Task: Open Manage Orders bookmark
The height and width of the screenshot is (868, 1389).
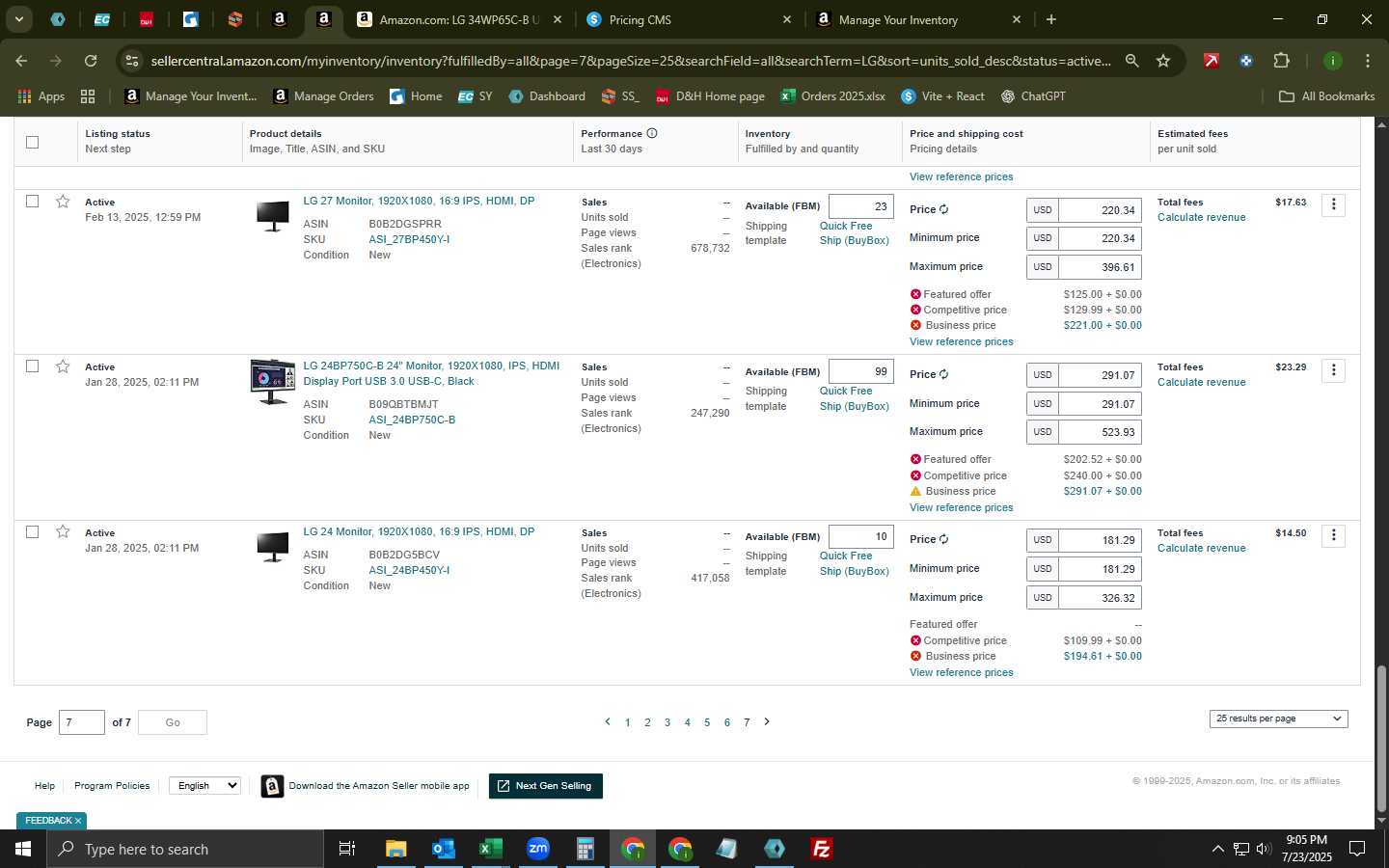Action: coord(323,96)
